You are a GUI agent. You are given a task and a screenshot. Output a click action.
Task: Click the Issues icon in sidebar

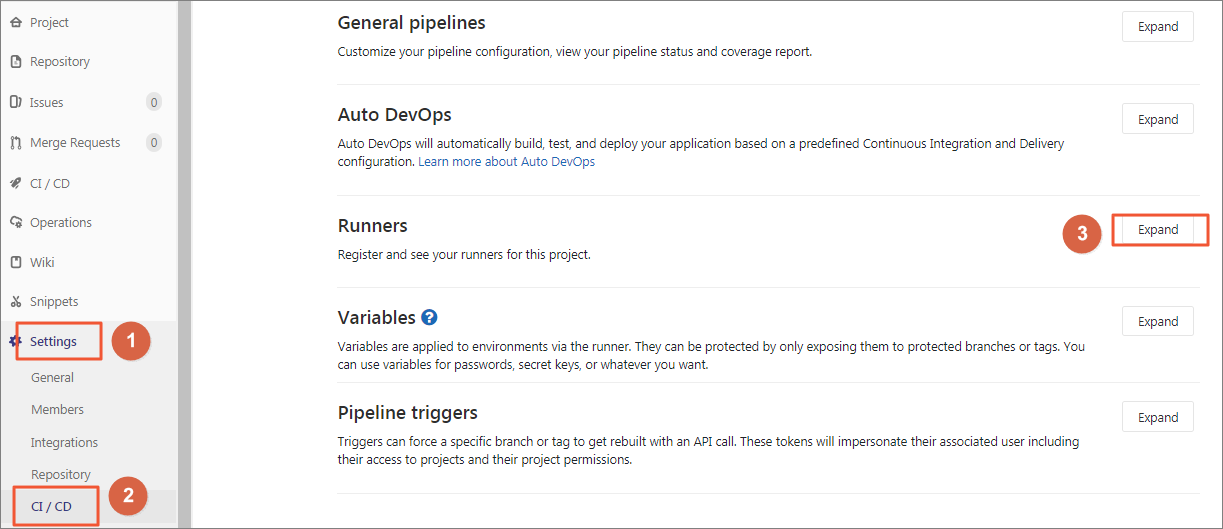pos(15,102)
